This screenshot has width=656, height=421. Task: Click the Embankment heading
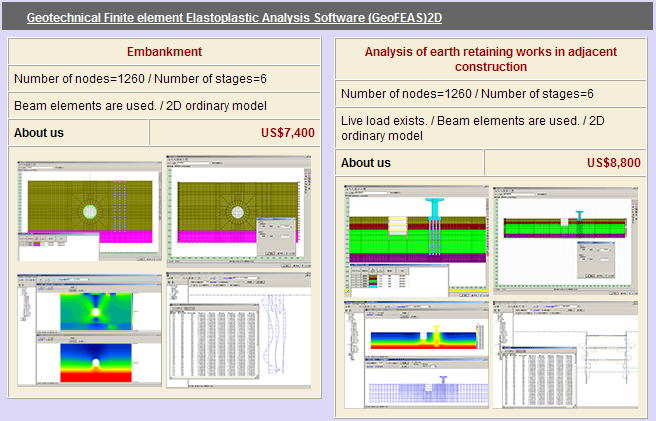[x=164, y=51]
